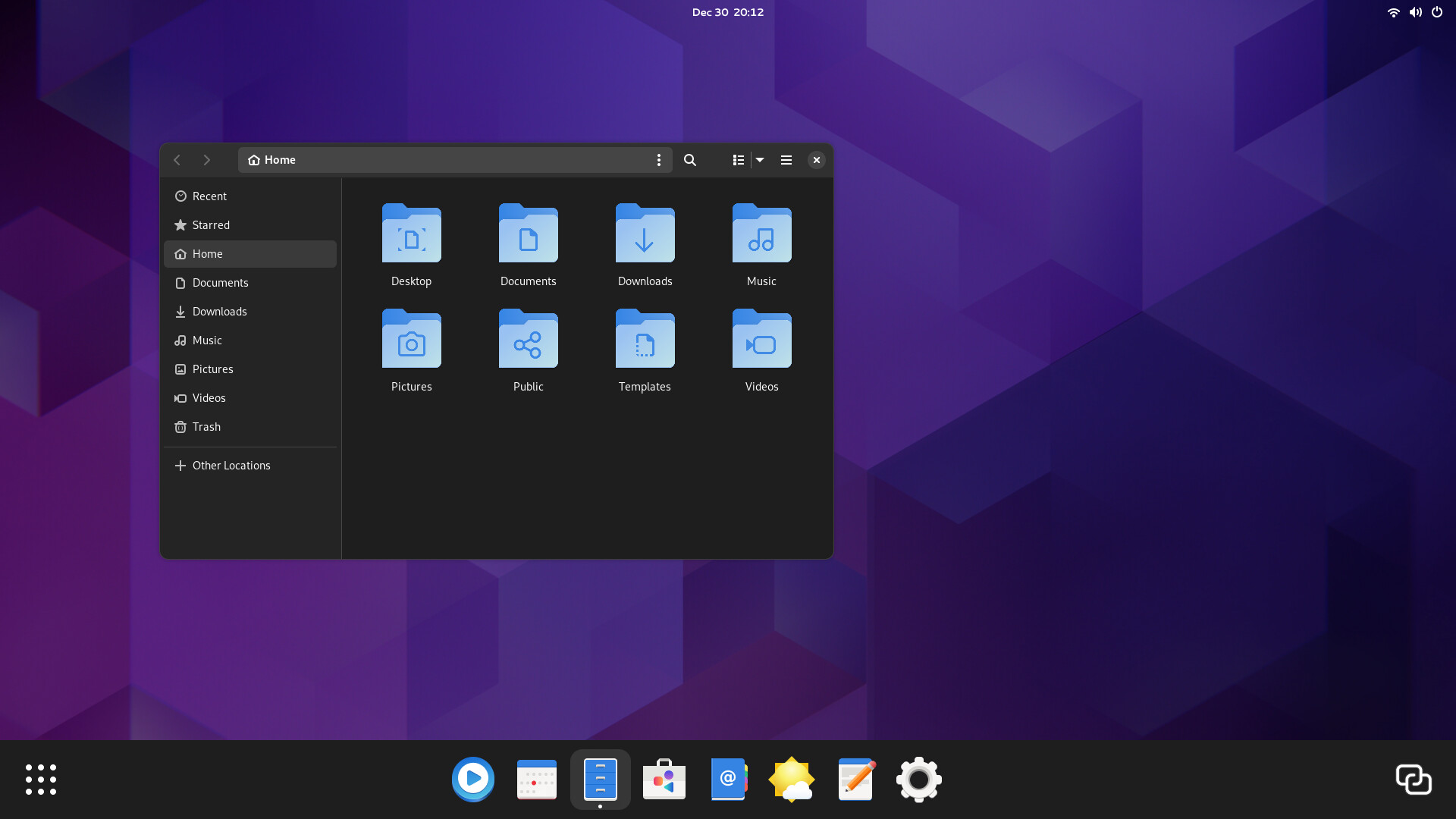
Task: Toggle to list view
Action: coord(738,160)
